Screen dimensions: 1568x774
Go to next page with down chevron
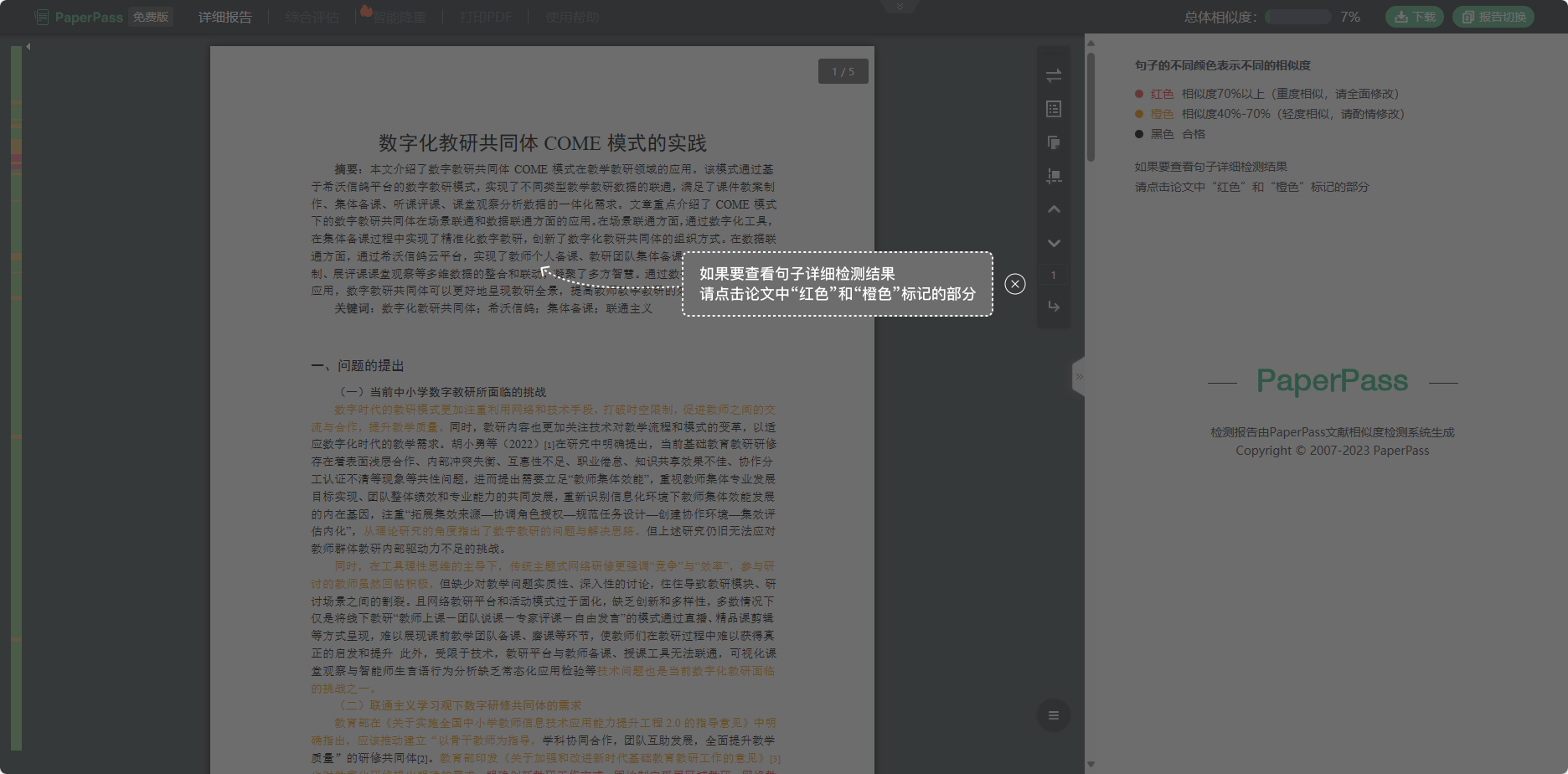click(1054, 243)
